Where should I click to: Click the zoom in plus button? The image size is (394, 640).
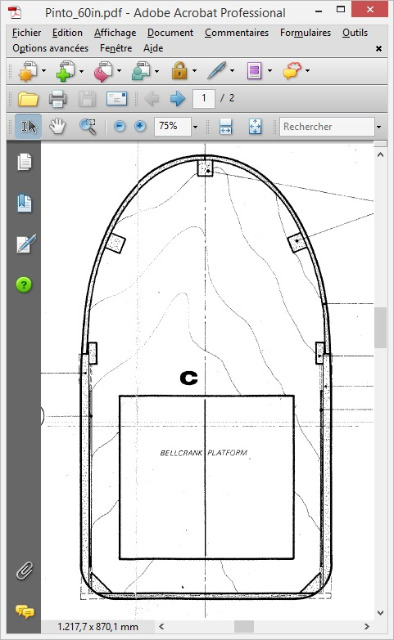[x=140, y=126]
